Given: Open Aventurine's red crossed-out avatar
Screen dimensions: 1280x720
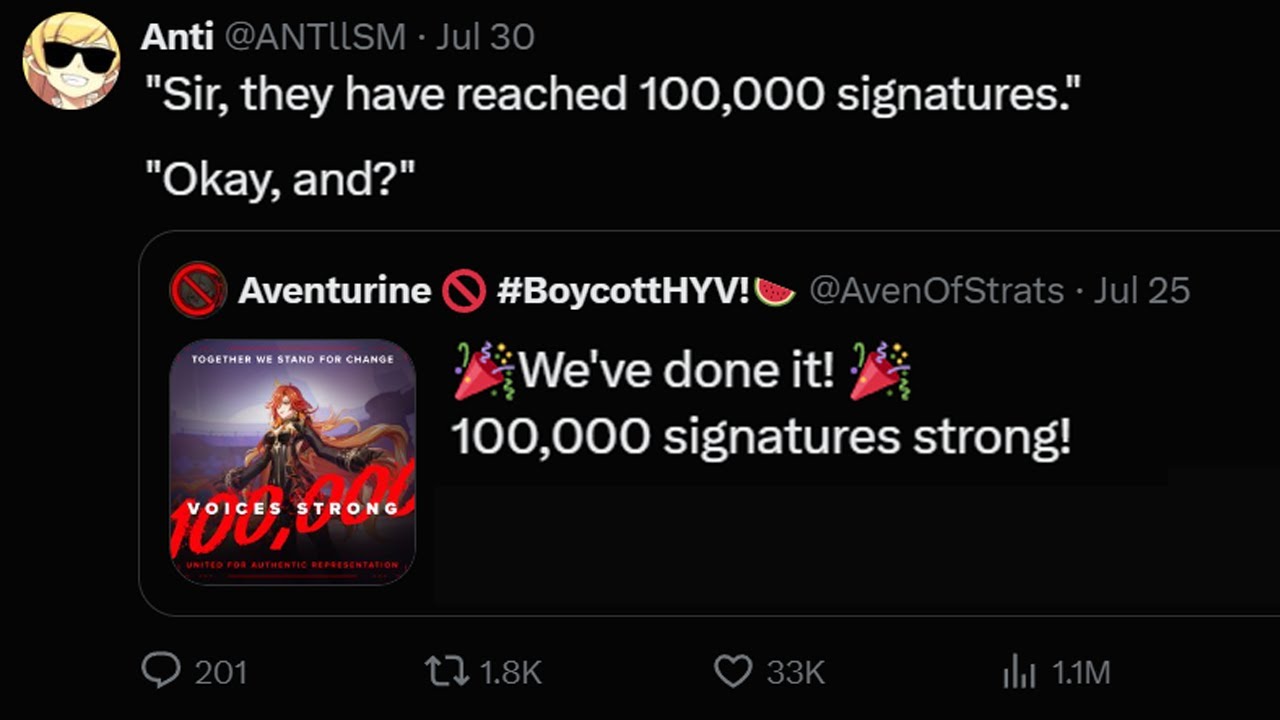Looking at the screenshot, I should [x=198, y=290].
